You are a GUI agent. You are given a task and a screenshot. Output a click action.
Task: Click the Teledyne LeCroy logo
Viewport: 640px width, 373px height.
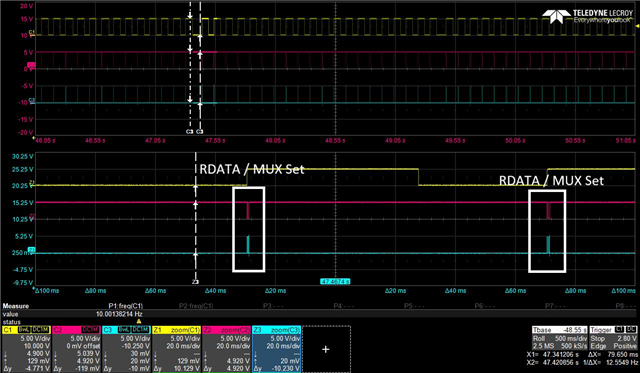tap(587, 17)
